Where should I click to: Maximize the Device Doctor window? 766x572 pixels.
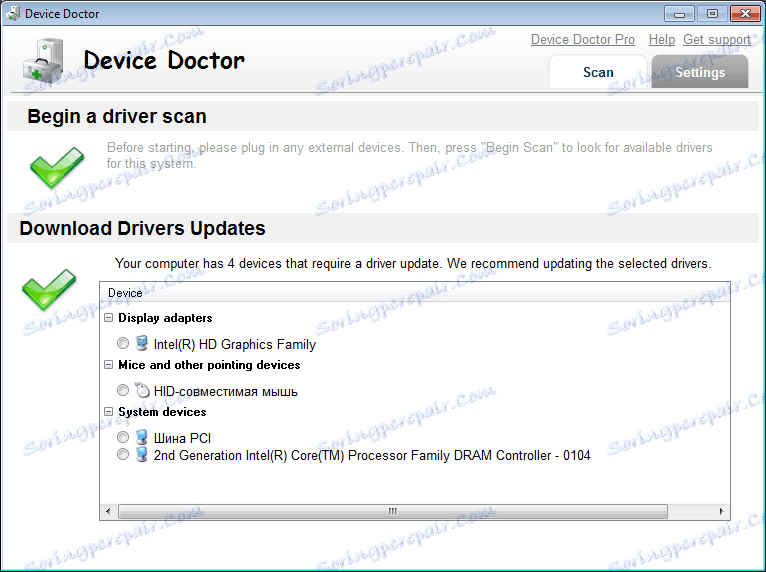pos(712,14)
